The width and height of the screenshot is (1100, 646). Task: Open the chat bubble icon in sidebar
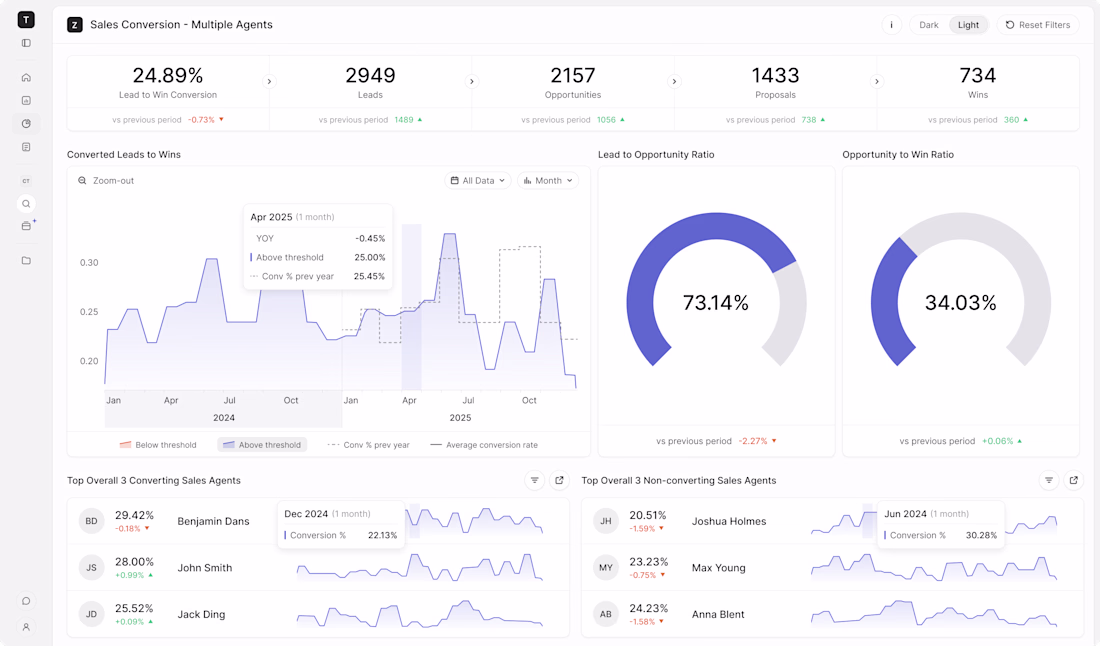pyautogui.click(x=26, y=601)
